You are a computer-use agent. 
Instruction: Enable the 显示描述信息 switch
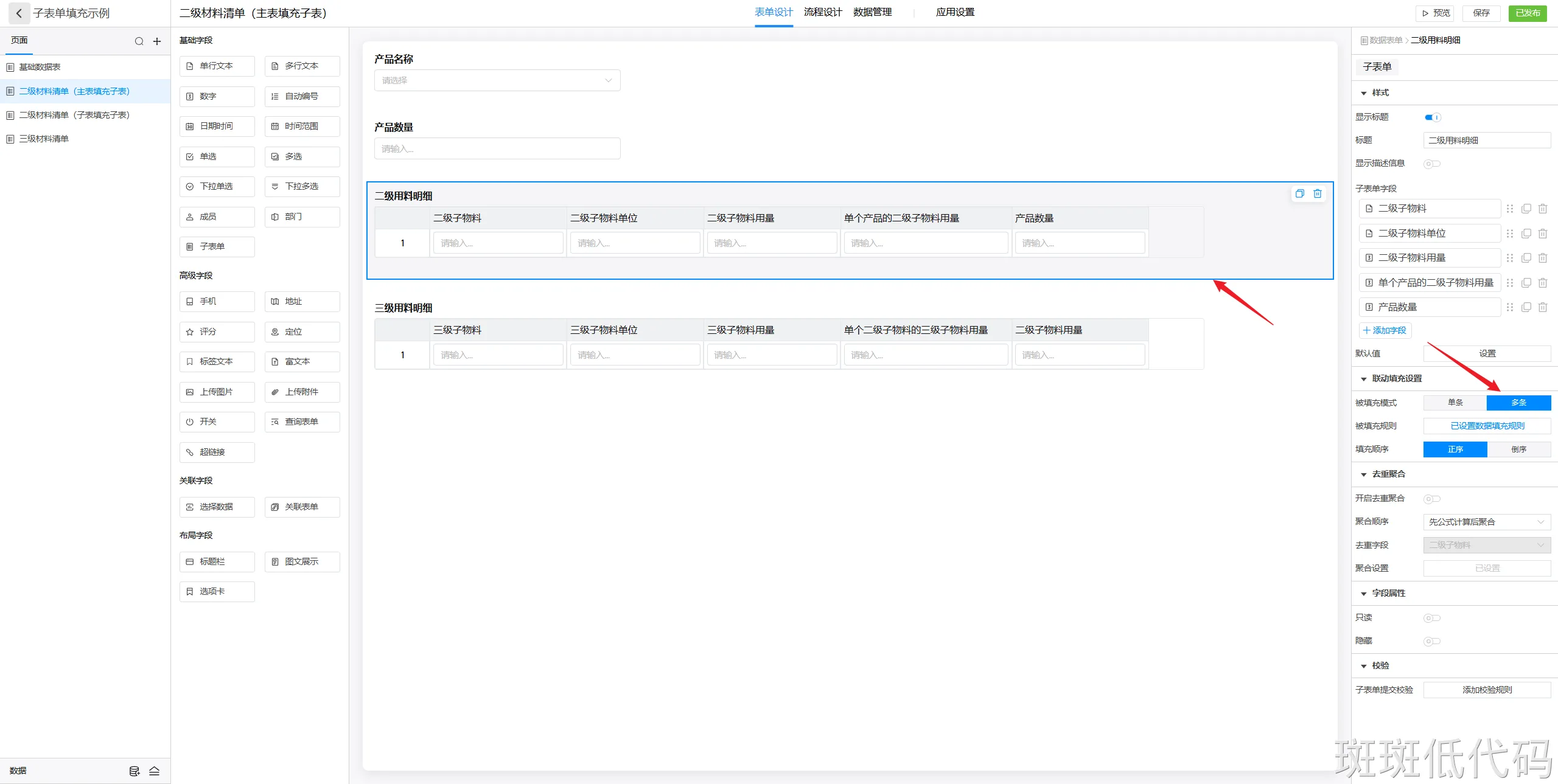pyautogui.click(x=1431, y=164)
